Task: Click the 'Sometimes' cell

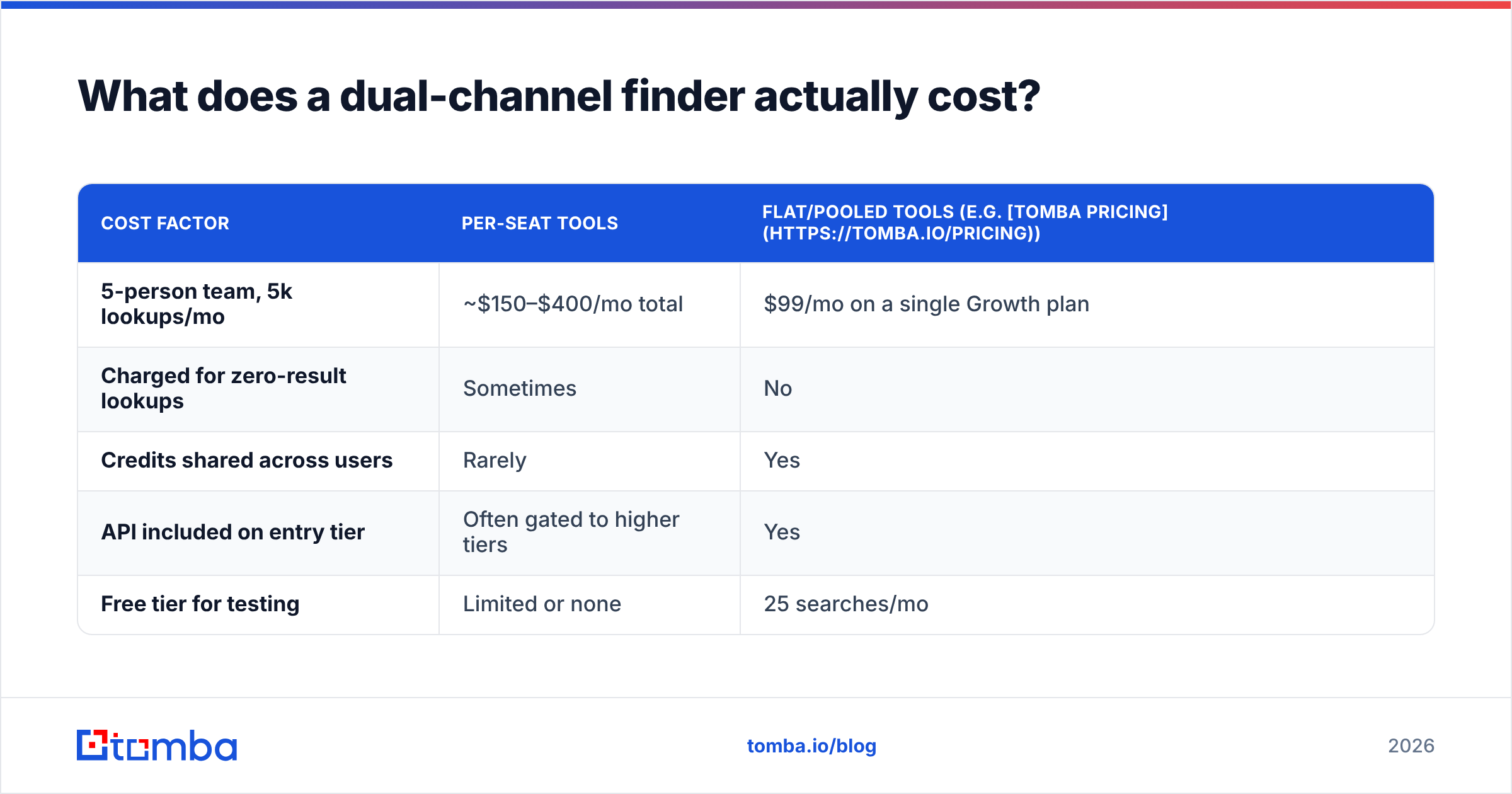Action: pyautogui.click(x=590, y=389)
